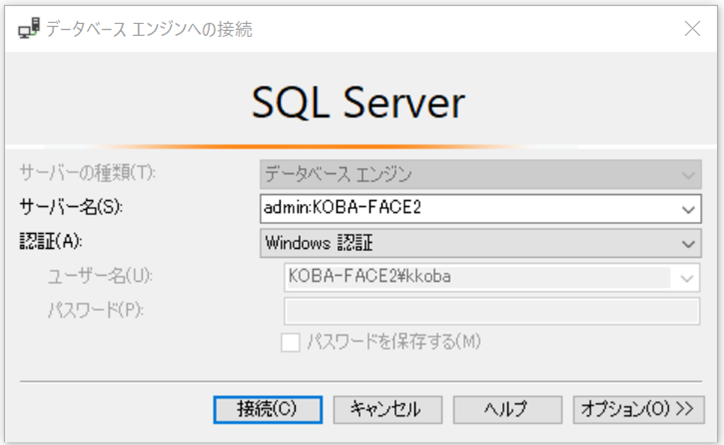This screenshot has width=724, height=445.
Task: Click the パスワード input field
Action: 492,311
